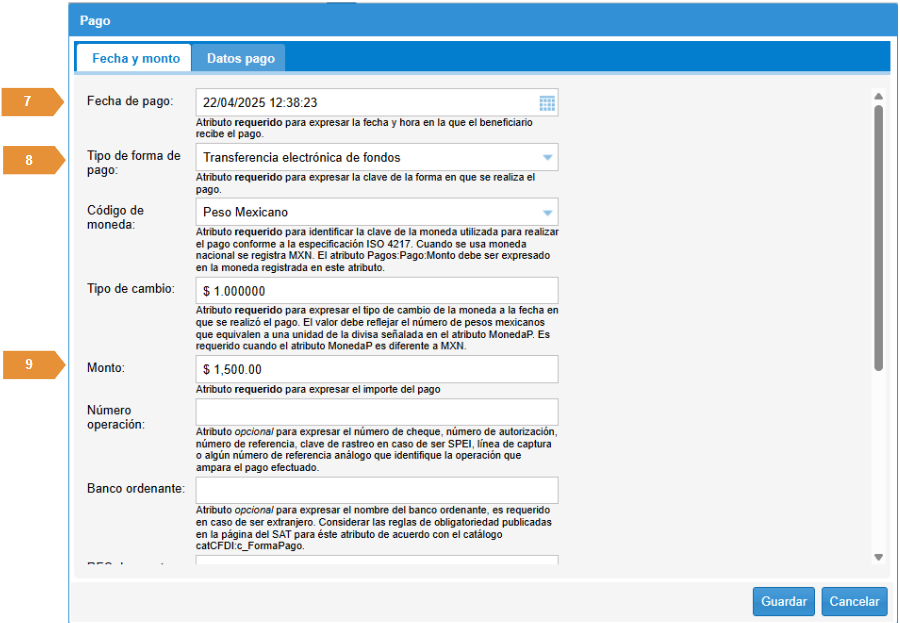Viewport: 900px width, 623px height.
Task: Click the Monto help text about importe del pago
Action: point(318,389)
